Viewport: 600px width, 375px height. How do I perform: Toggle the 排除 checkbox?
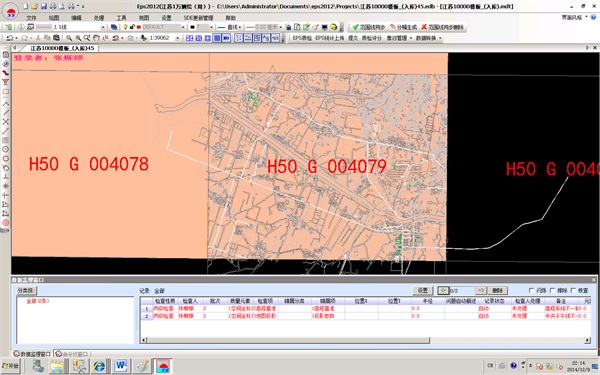552,290
